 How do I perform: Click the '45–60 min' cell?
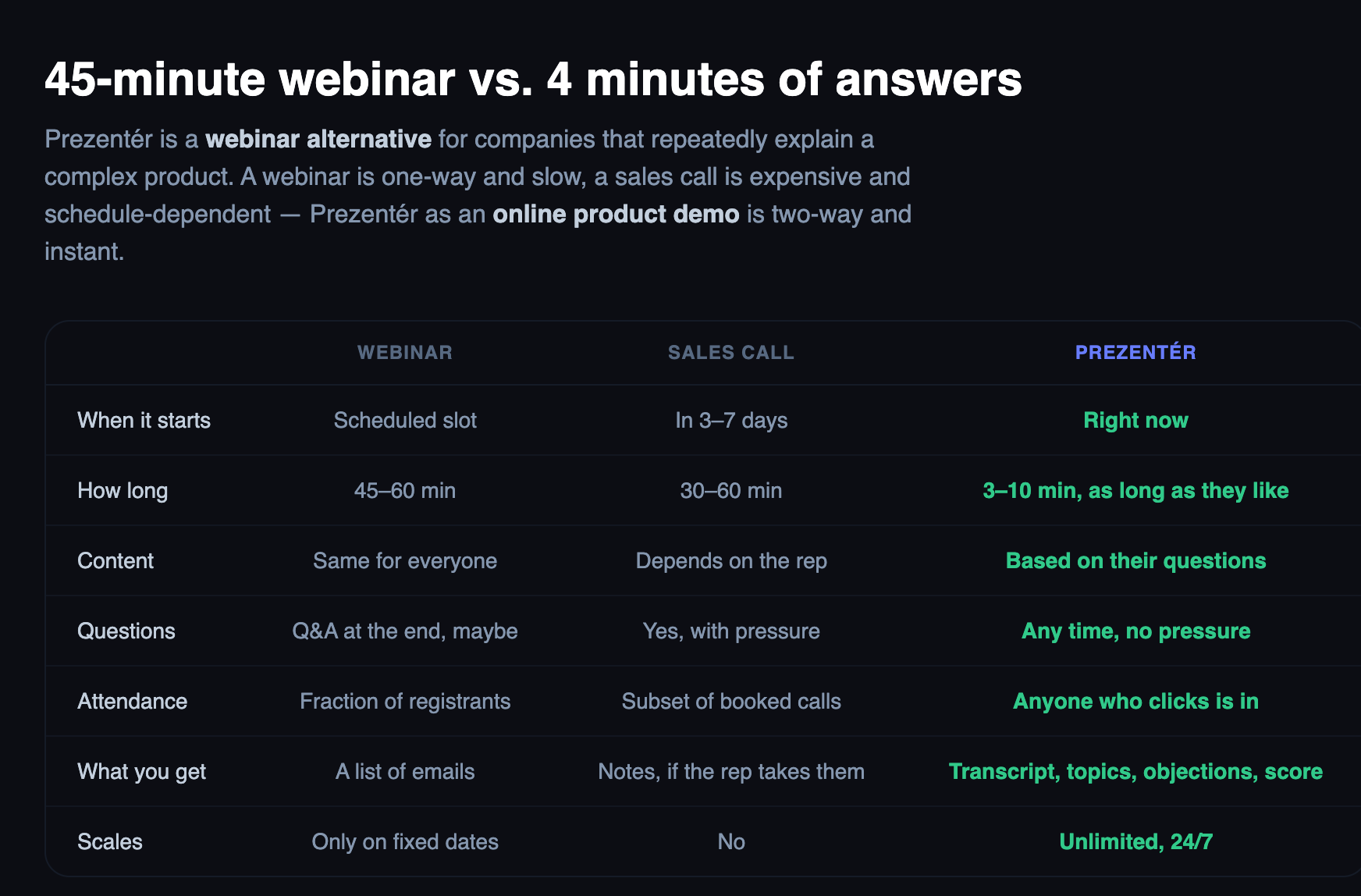point(405,490)
